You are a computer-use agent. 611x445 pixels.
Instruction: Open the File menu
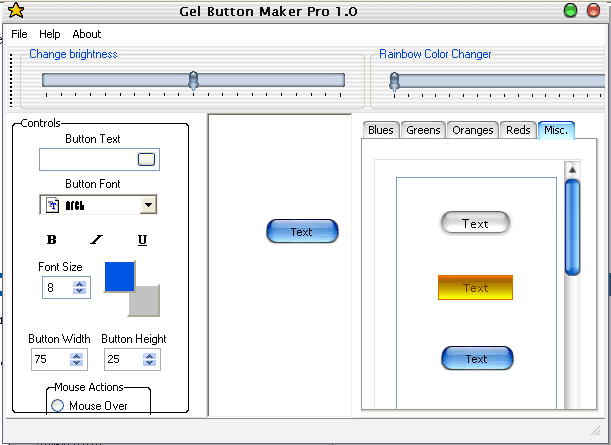tap(19, 34)
